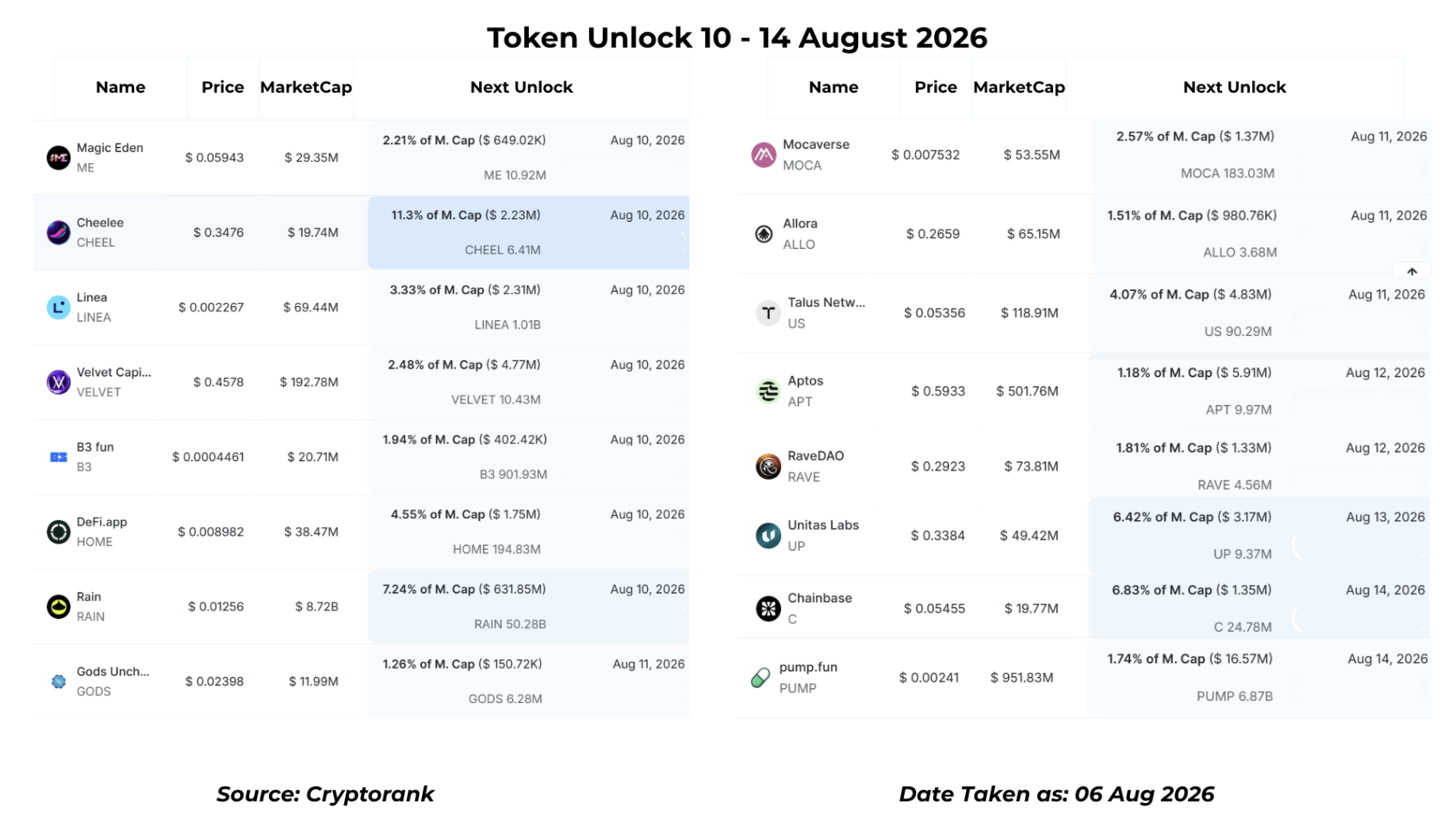Image resolution: width=1456 pixels, height=837 pixels.
Task: Click the Talus Network T icon
Action: pos(768,313)
